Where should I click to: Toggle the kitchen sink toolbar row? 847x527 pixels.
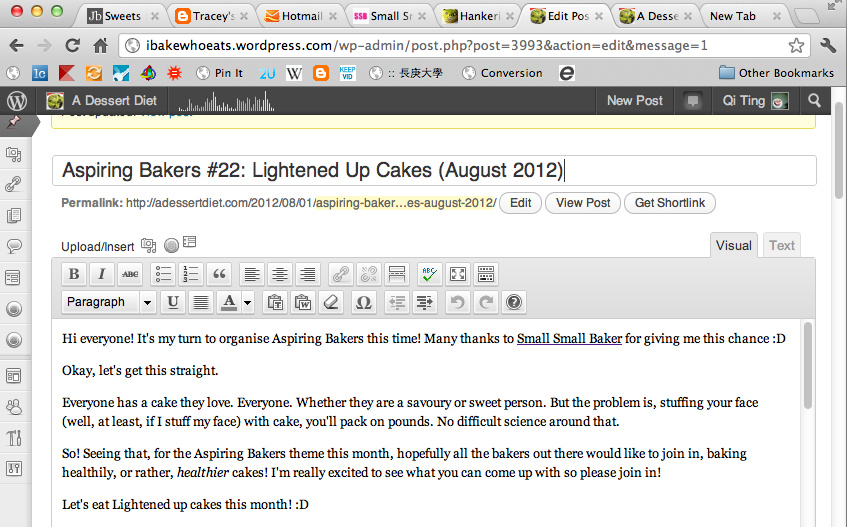[x=486, y=274]
